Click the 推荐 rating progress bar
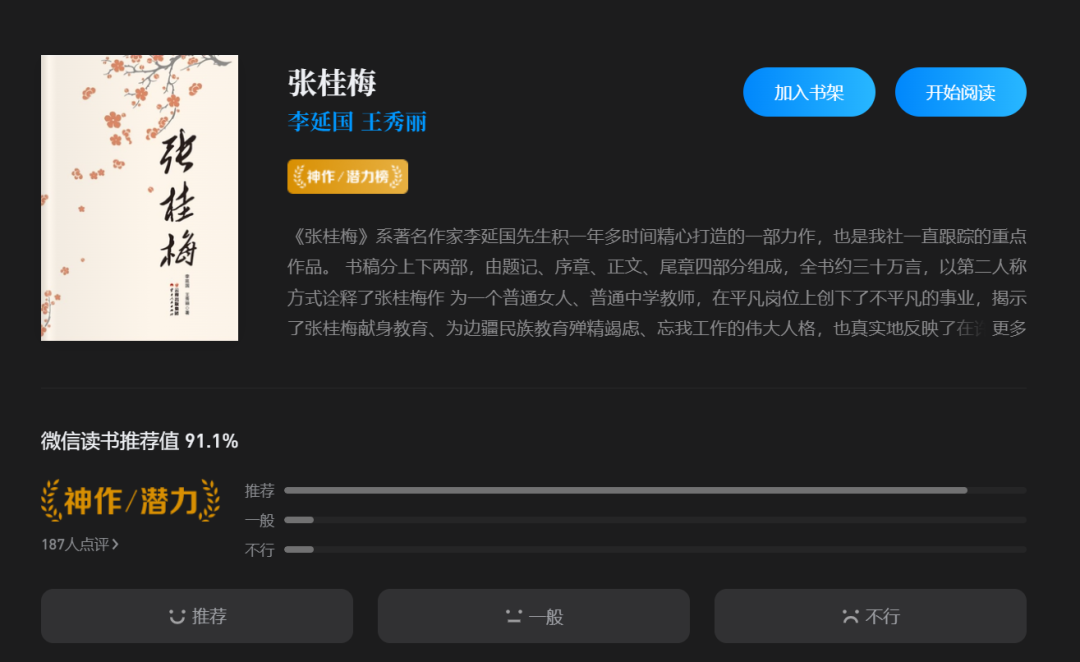 [x=655, y=490]
